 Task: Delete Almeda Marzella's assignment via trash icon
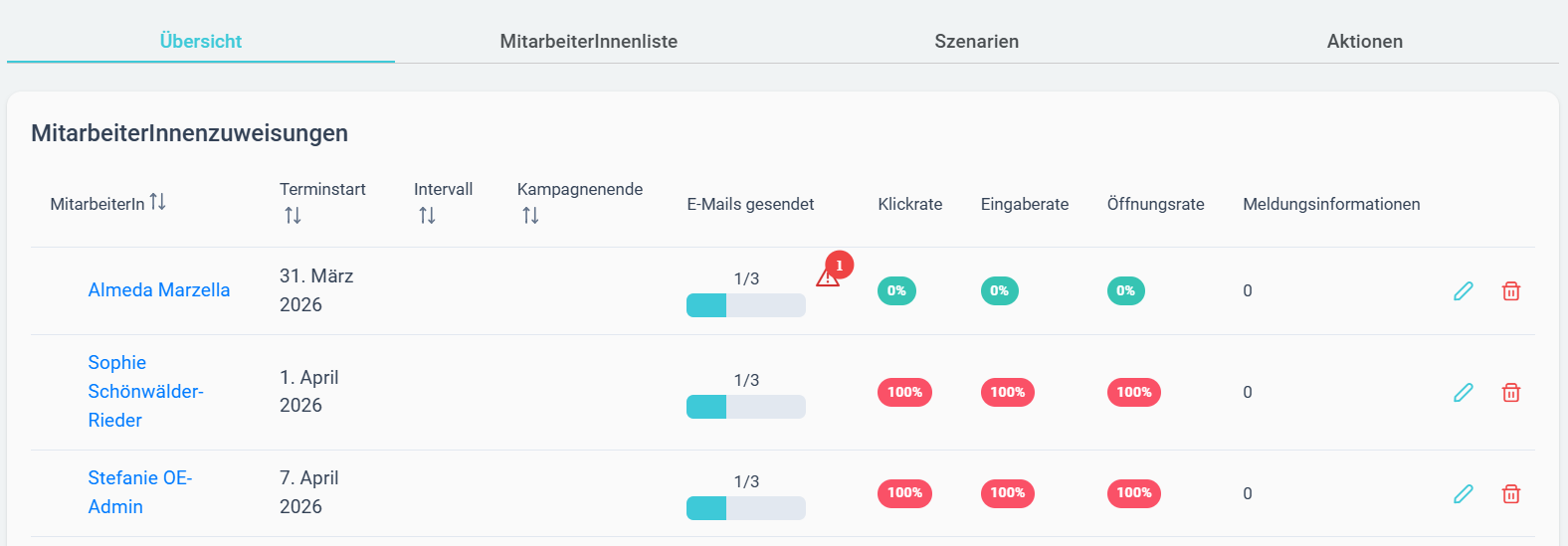[1511, 290]
